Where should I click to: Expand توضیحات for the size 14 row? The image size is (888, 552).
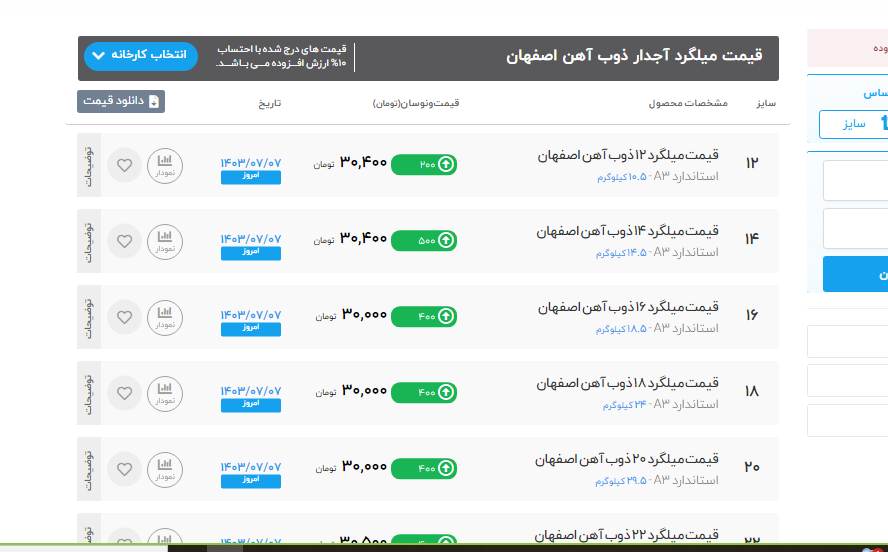click(x=88, y=241)
